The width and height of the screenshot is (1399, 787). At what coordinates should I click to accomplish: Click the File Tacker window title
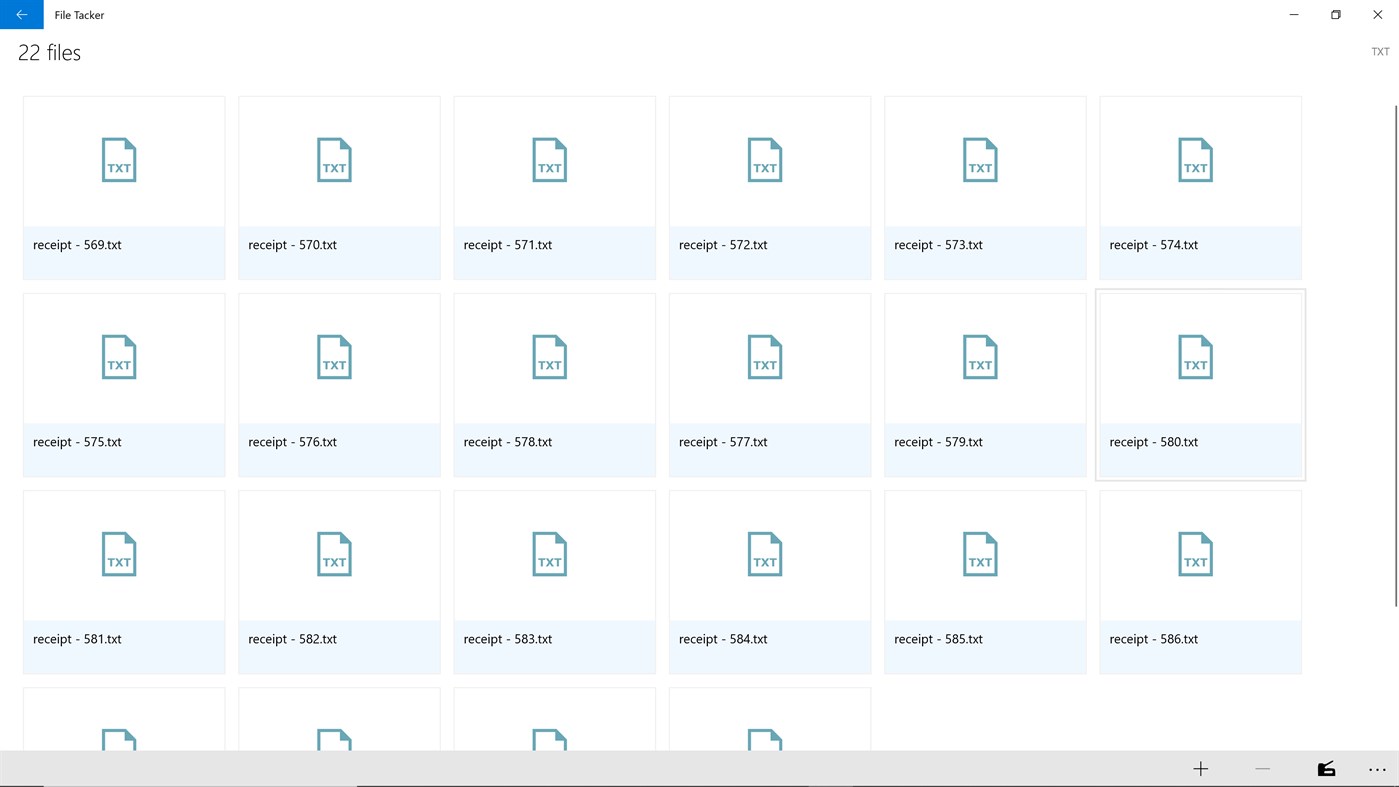click(79, 15)
